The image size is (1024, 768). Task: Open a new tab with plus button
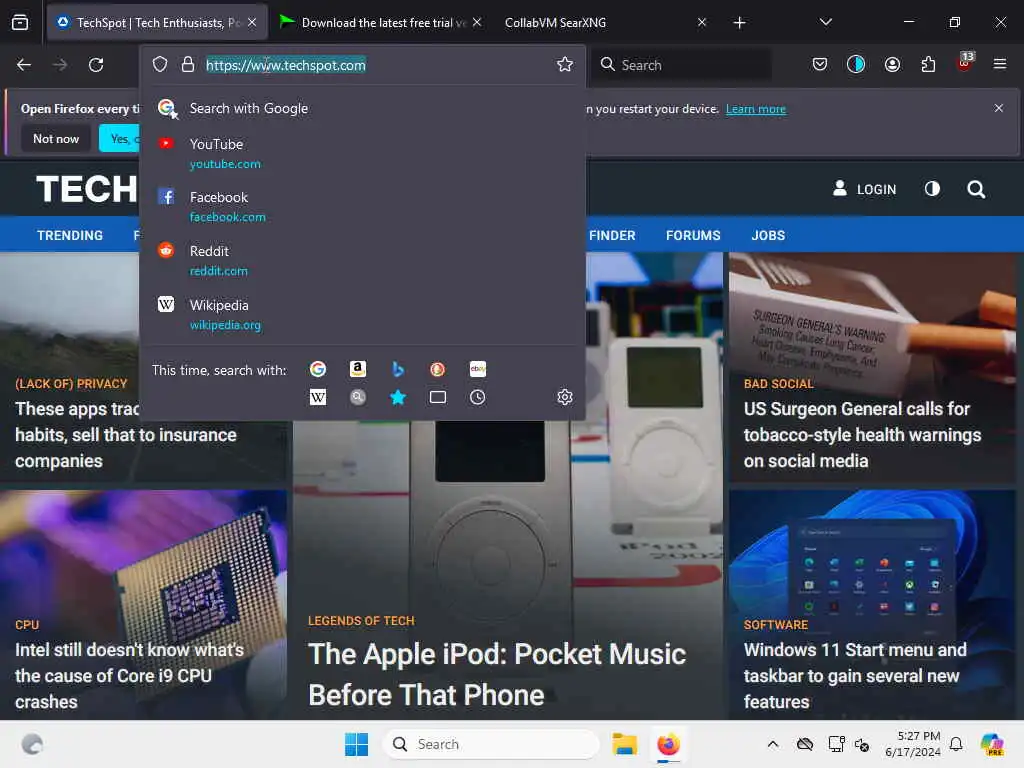[x=739, y=23]
